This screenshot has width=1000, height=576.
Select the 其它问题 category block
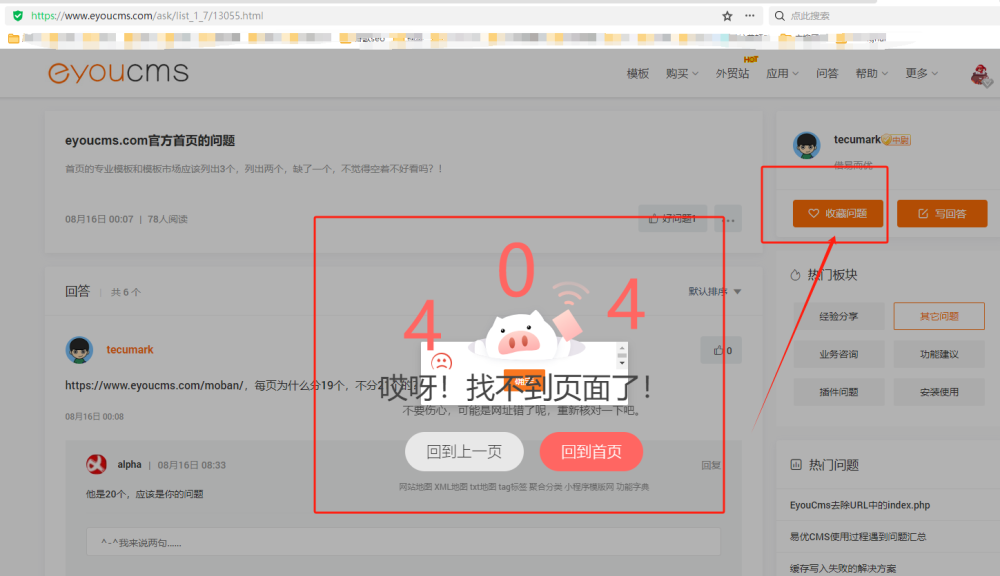coord(939,316)
